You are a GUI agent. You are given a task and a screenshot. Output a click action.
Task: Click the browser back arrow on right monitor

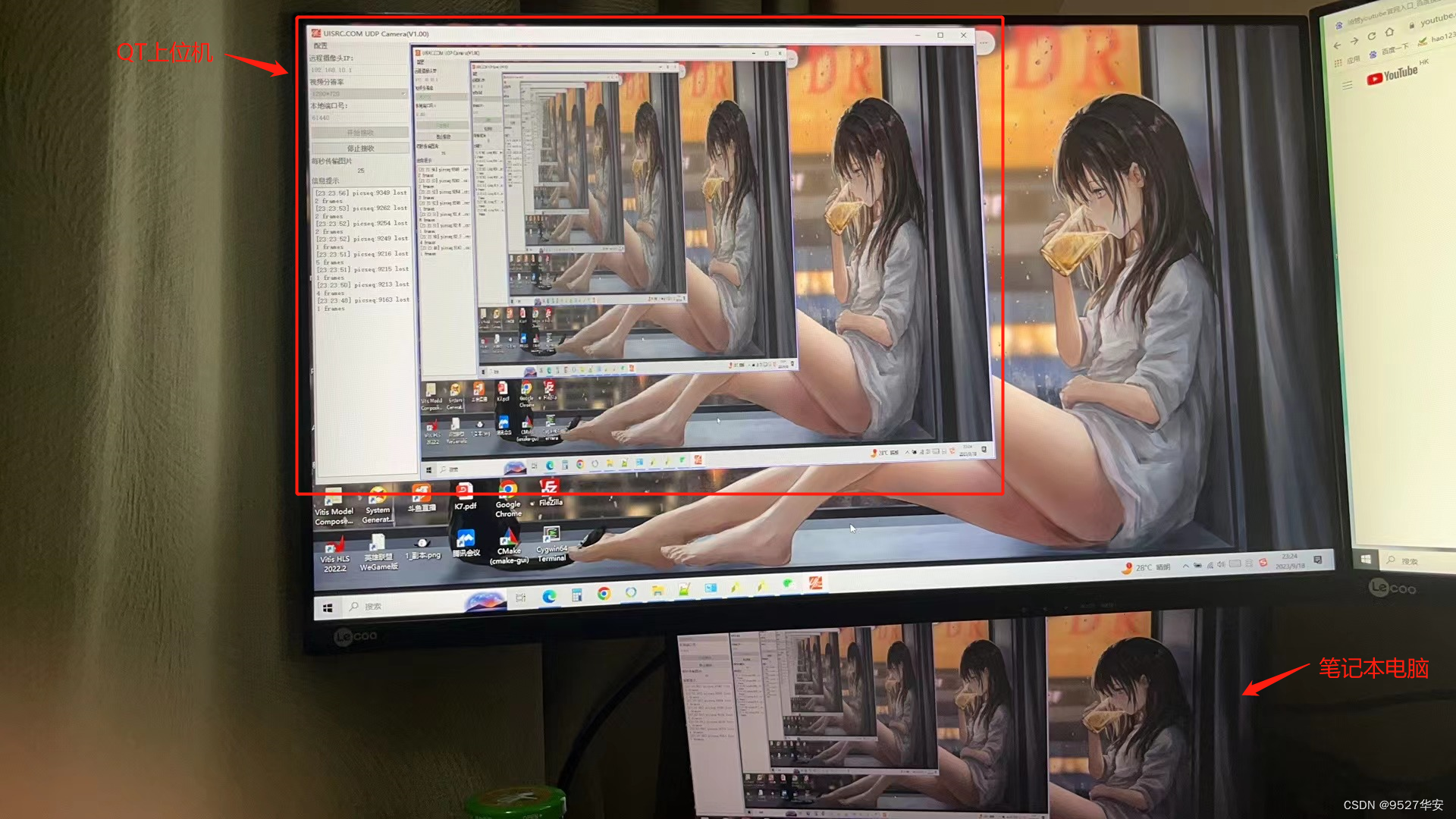point(1337,45)
